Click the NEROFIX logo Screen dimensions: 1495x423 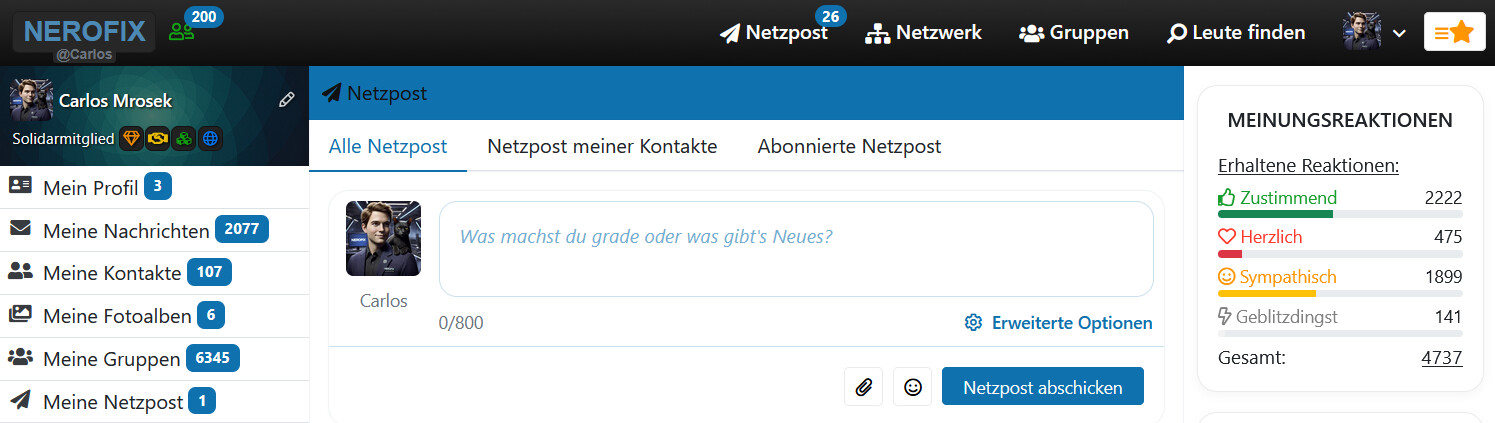(x=84, y=31)
